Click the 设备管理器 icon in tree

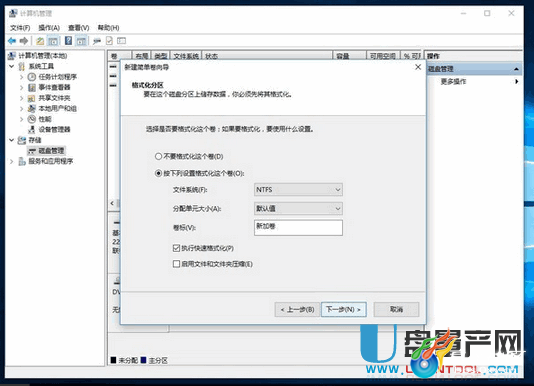coord(32,129)
